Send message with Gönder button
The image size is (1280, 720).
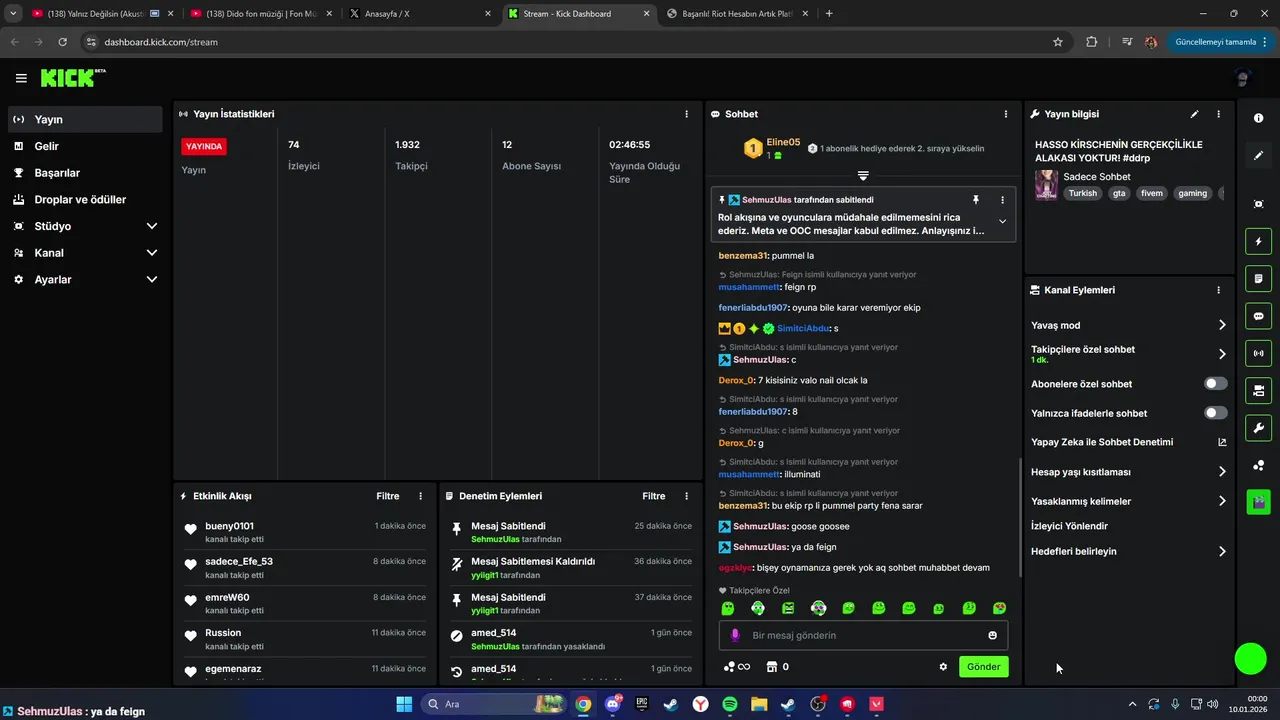[983, 667]
